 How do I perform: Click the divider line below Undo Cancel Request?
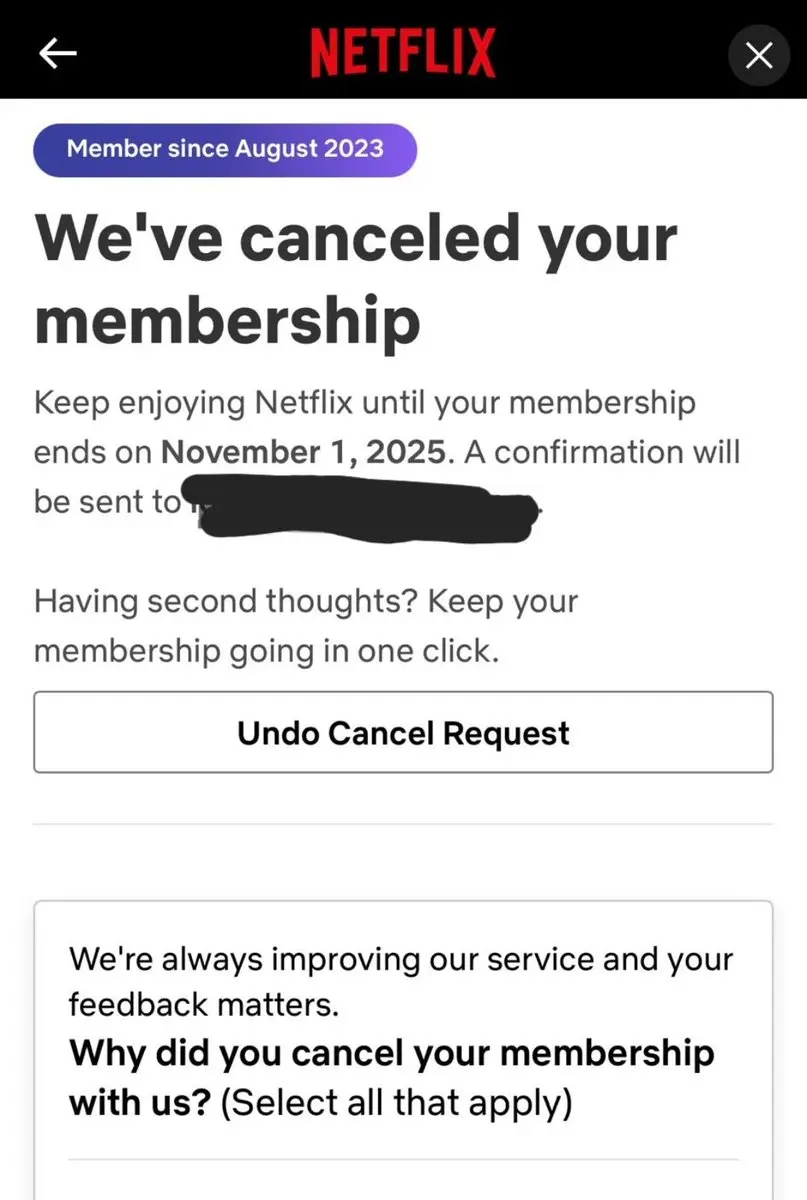(403, 824)
